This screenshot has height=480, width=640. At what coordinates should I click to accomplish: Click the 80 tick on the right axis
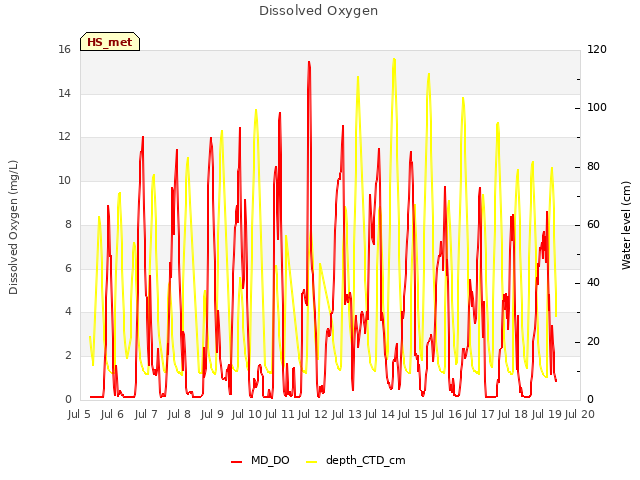pos(593,167)
